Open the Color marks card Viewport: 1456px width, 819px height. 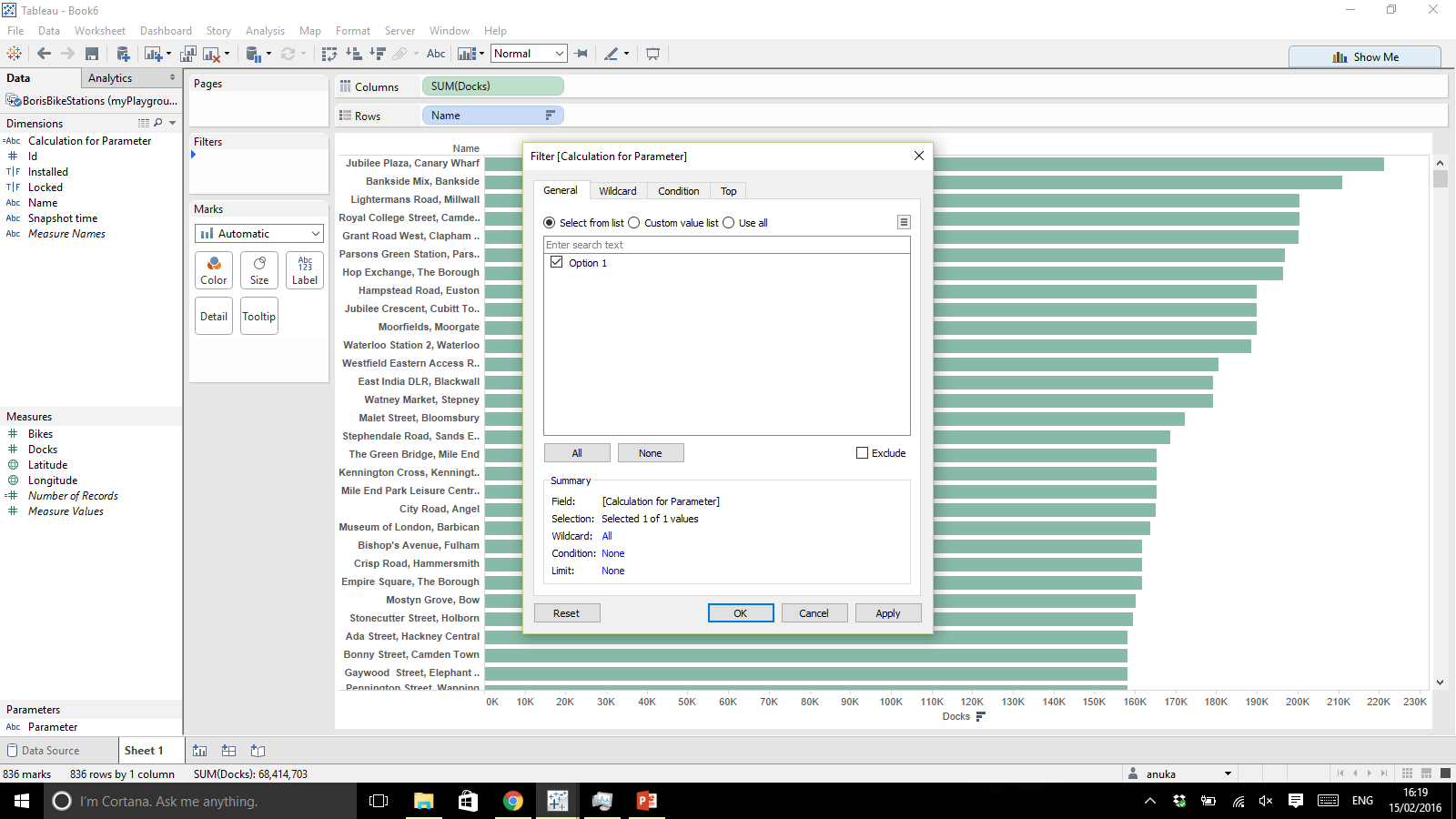pos(214,270)
